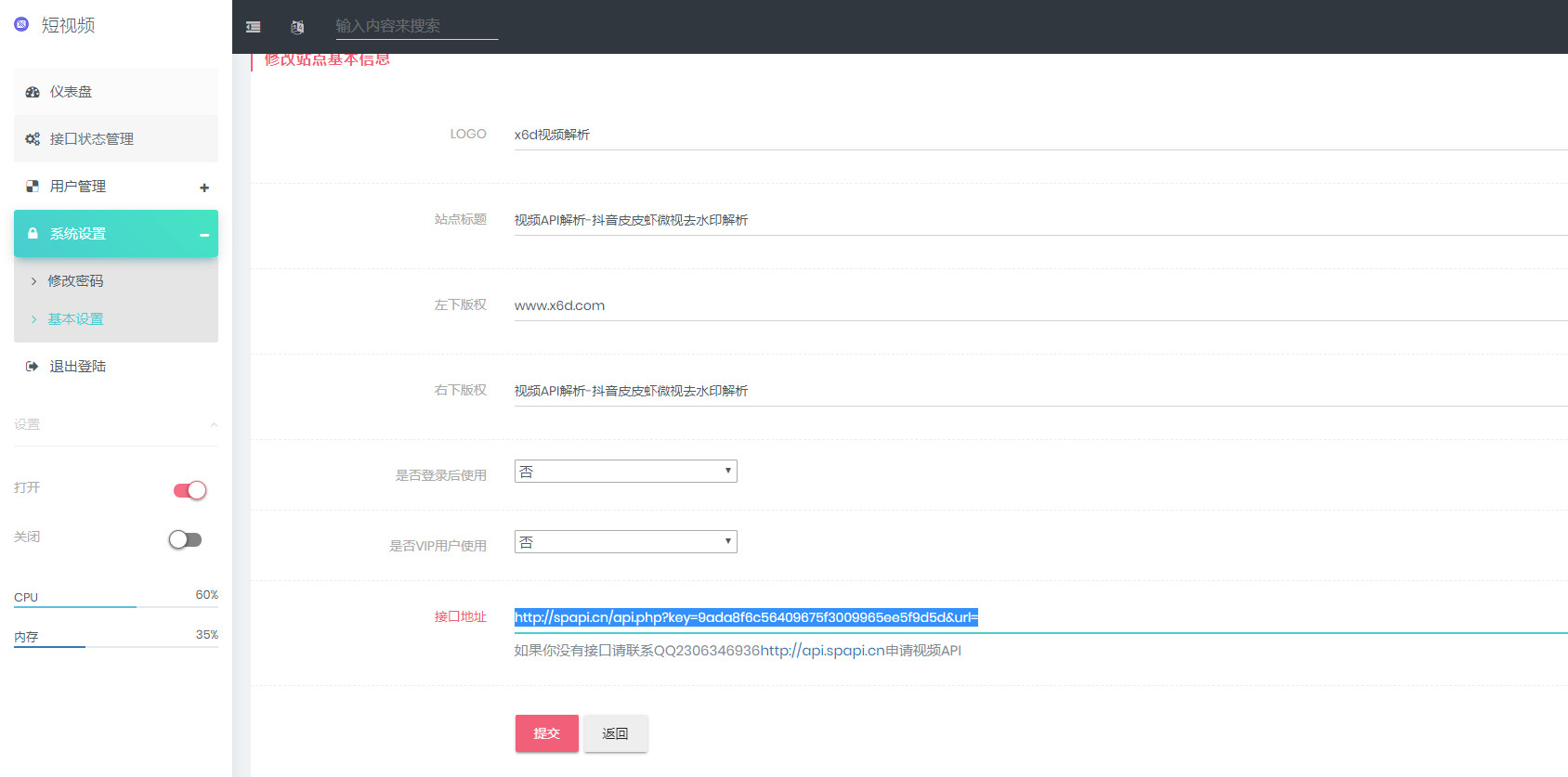Viewport: 1568px width, 777px height.
Task: Click the 短视频 logo icon
Action: [21, 24]
